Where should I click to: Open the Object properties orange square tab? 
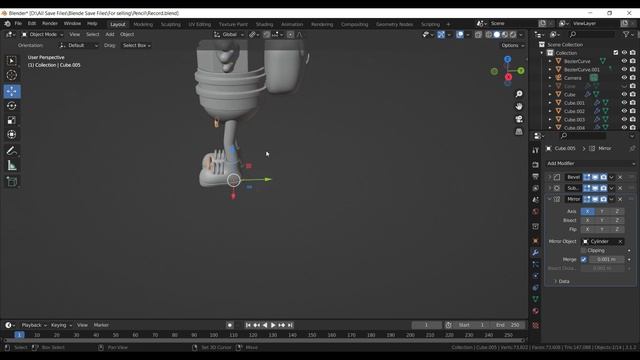536,241
